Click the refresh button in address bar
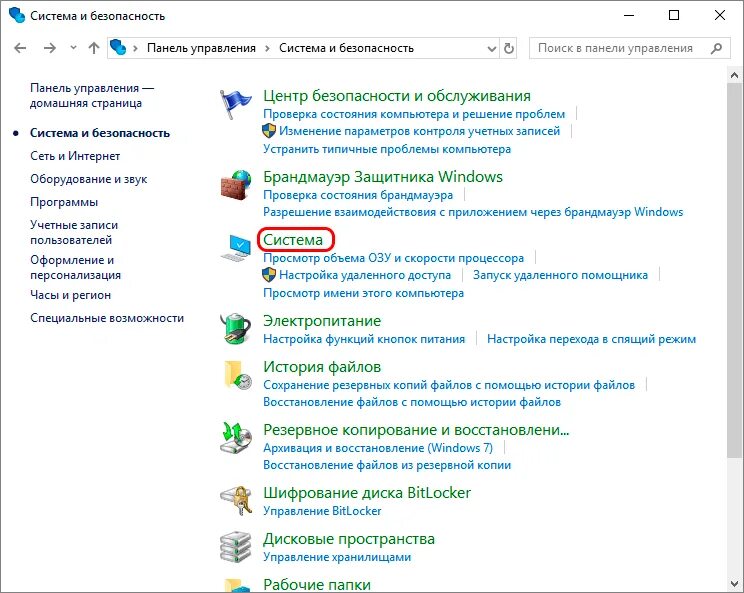The image size is (744, 593). [509, 48]
